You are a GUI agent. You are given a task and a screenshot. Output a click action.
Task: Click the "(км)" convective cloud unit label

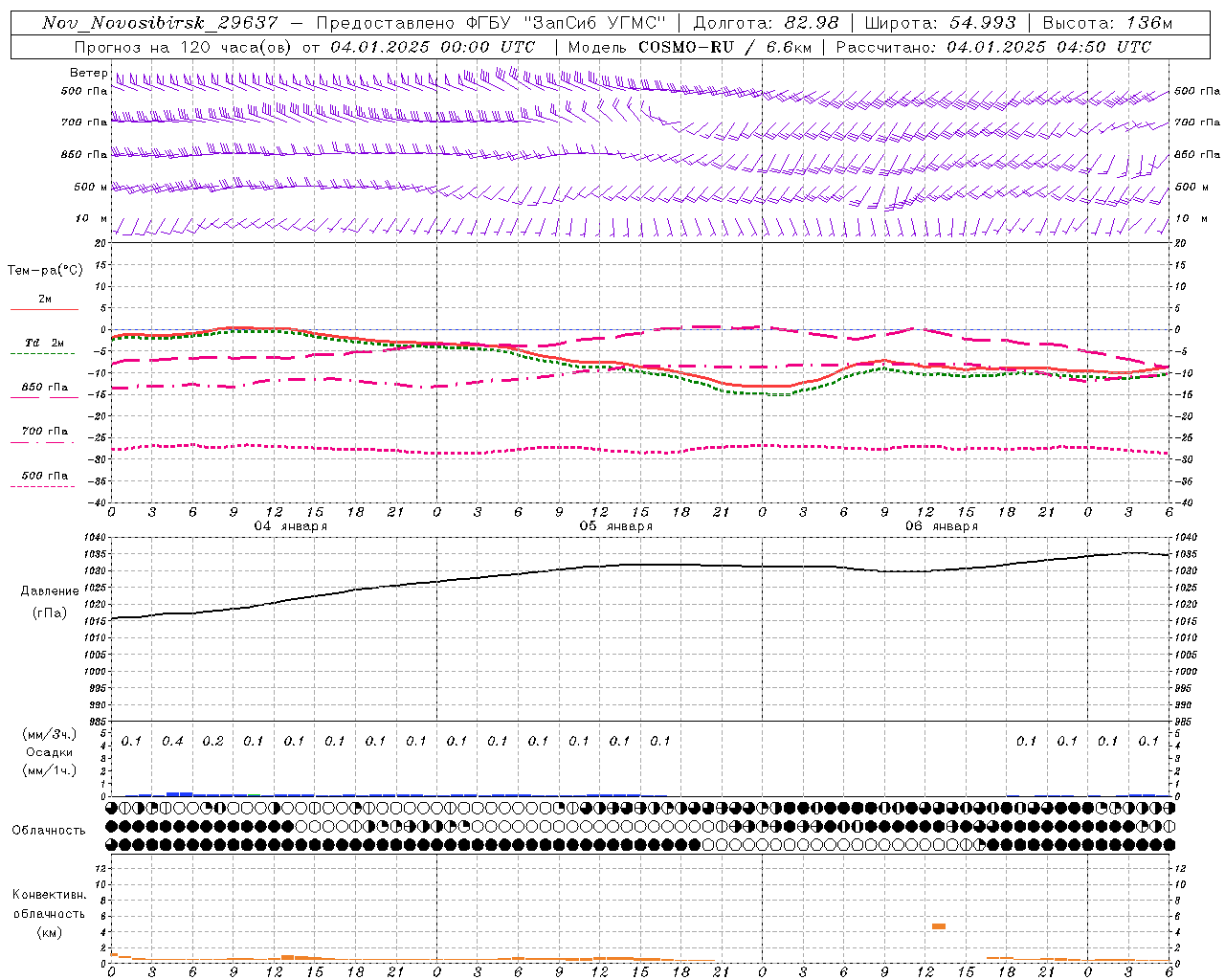[50, 932]
